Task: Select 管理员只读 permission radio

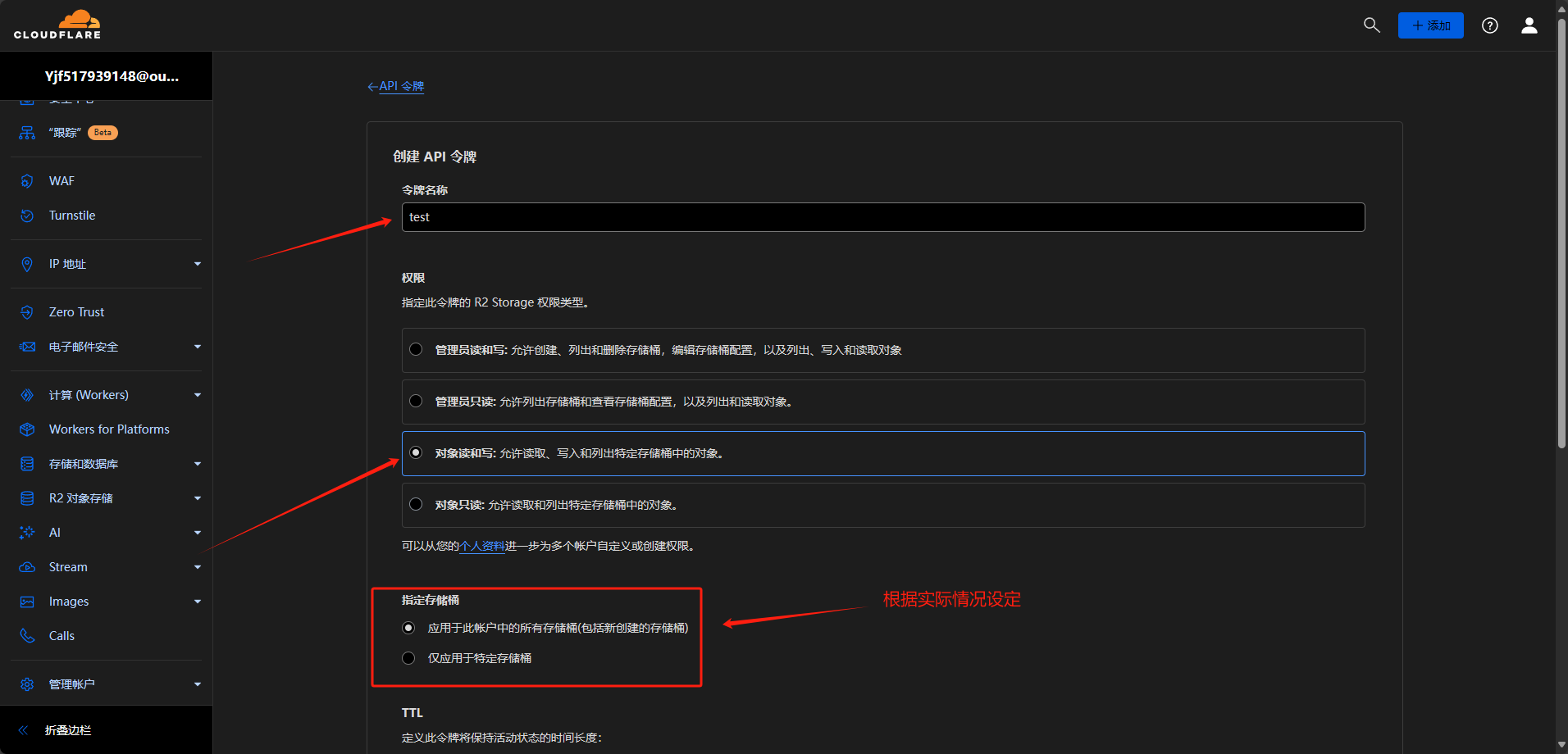Action: pos(416,402)
